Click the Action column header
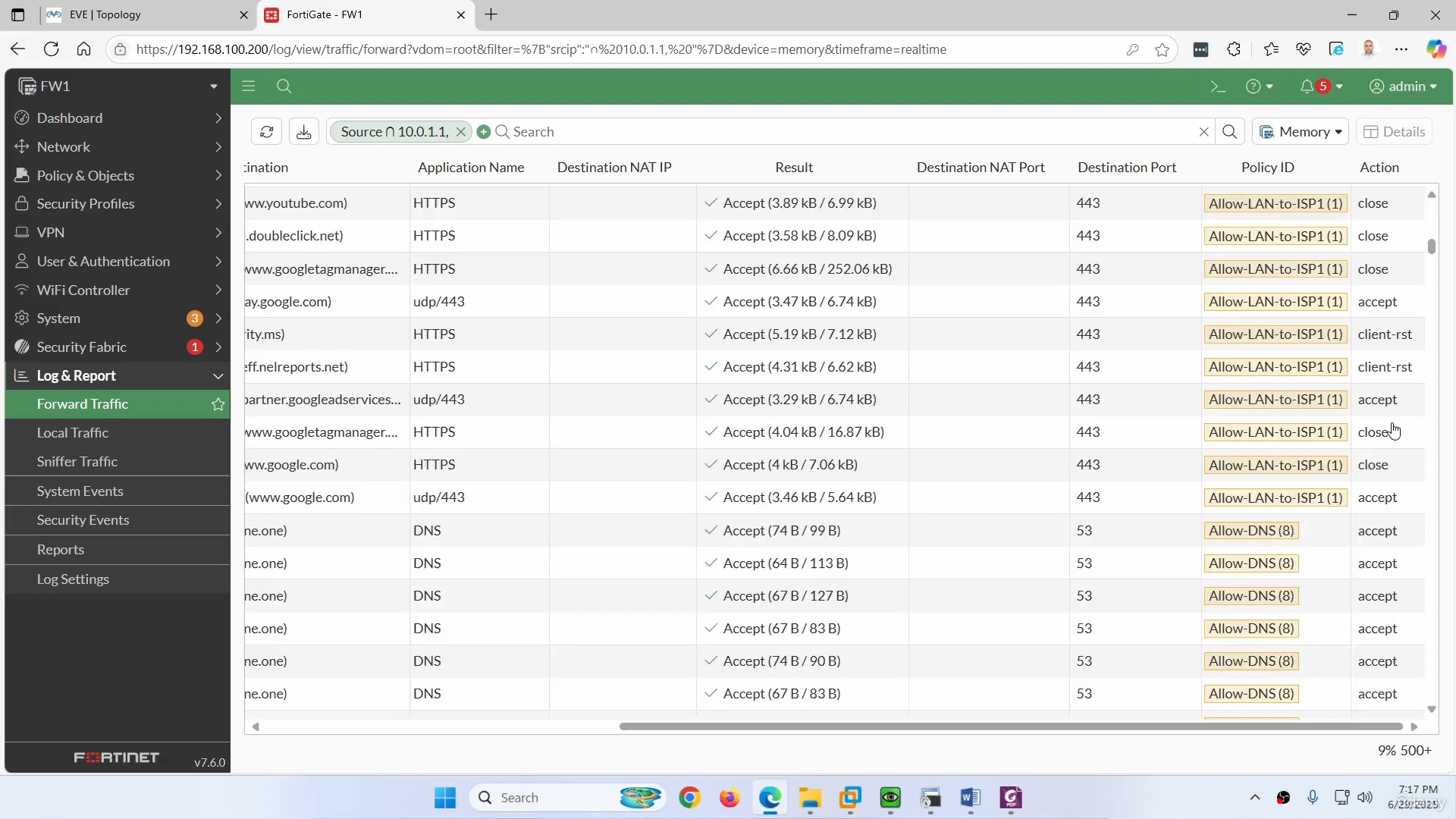The height and width of the screenshot is (819, 1456). tap(1379, 168)
